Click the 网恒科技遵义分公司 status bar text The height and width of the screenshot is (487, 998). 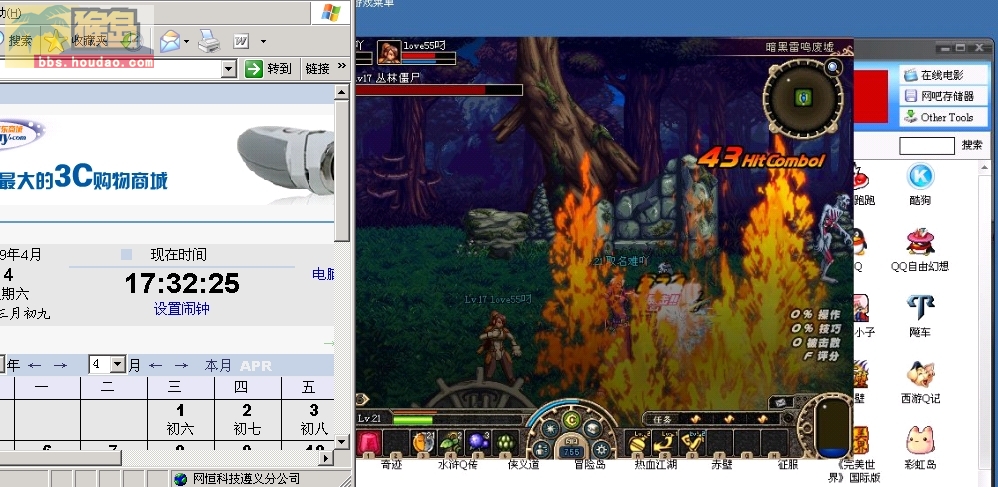coord(246,479)
